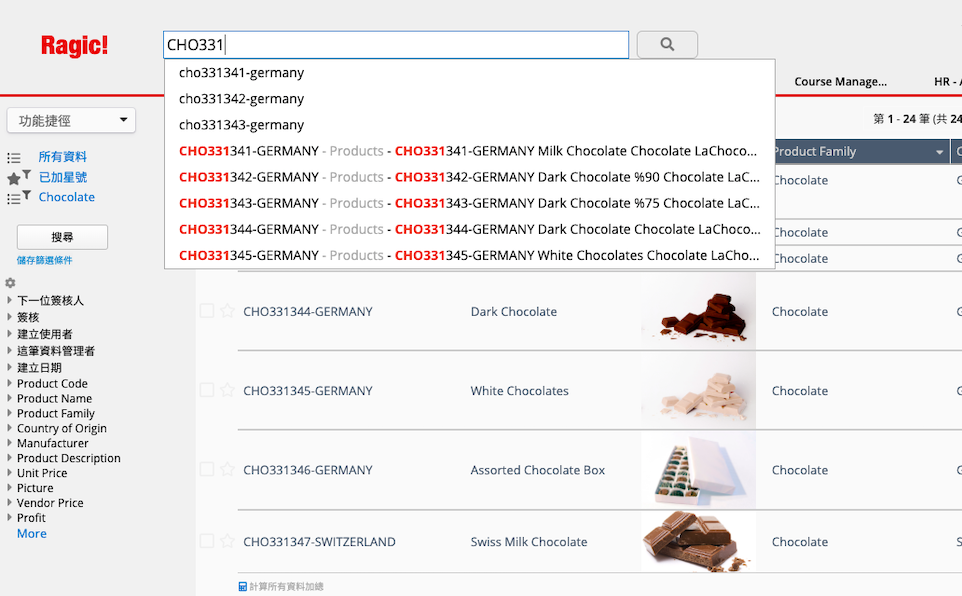Viewport: 962px width, 596px height.
Task: Star the CHO331344-GERMANY record
Action: 227,311
